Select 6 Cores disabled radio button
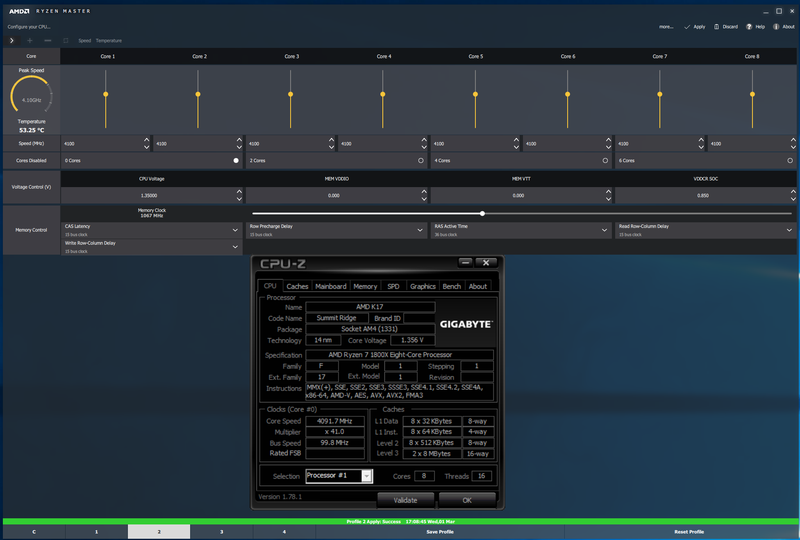 tap(790, 160)
